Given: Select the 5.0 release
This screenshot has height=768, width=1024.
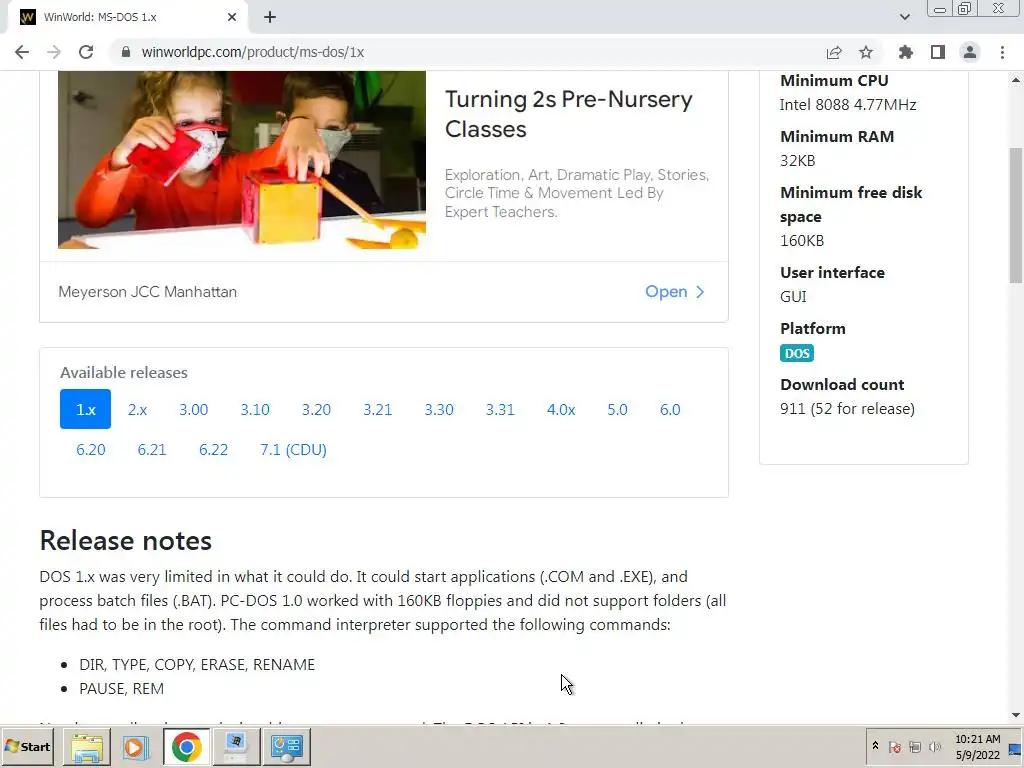Looking at the screenshot, I should pyautogui.click(x=617, y=409).
